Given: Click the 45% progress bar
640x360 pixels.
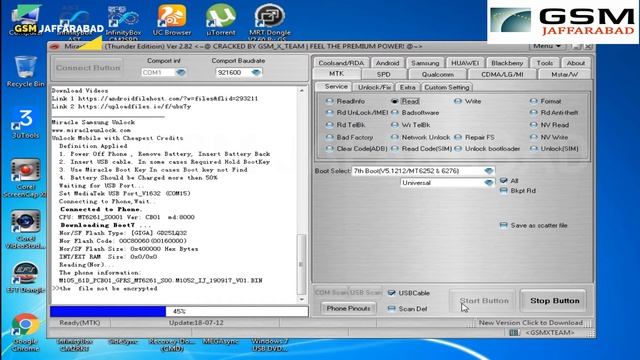Looking at the screenshot, I should [179, 311].
